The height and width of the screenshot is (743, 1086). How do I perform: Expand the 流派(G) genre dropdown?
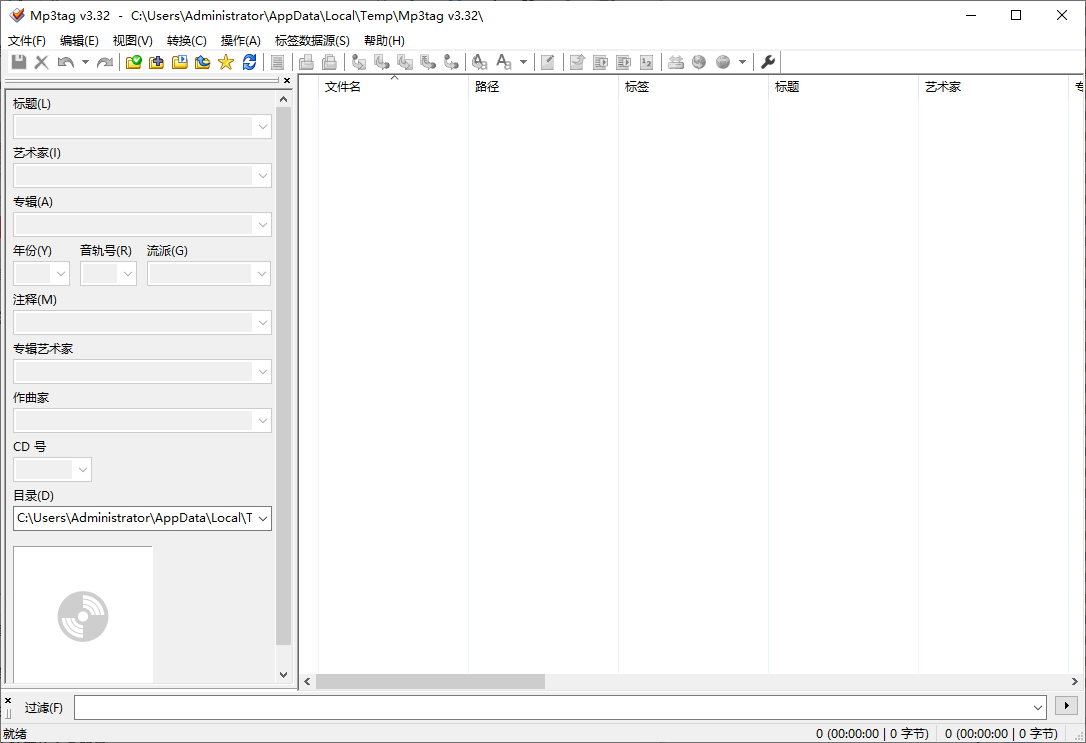coord(262,274)
